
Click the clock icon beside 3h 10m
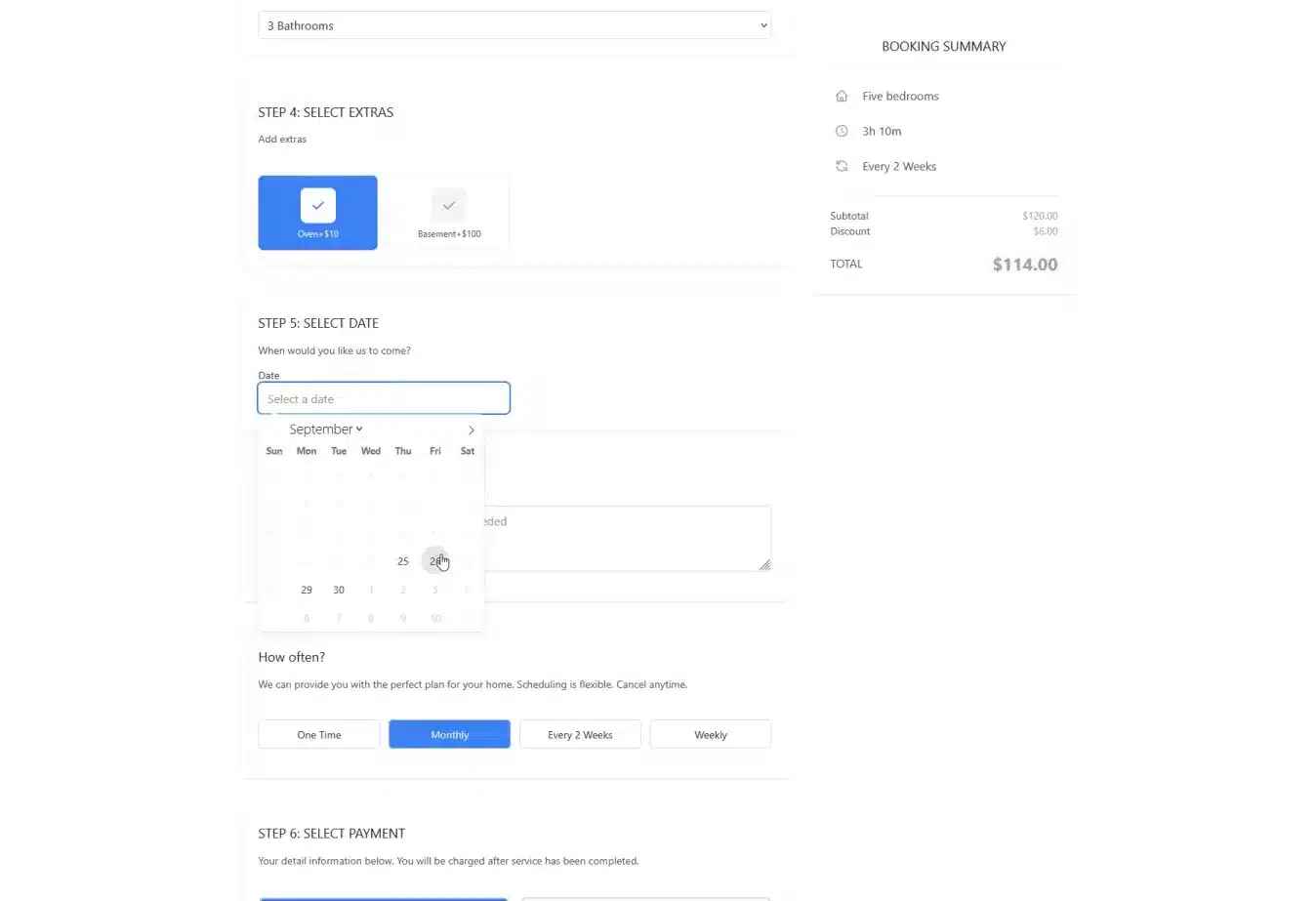click(842, 131)
